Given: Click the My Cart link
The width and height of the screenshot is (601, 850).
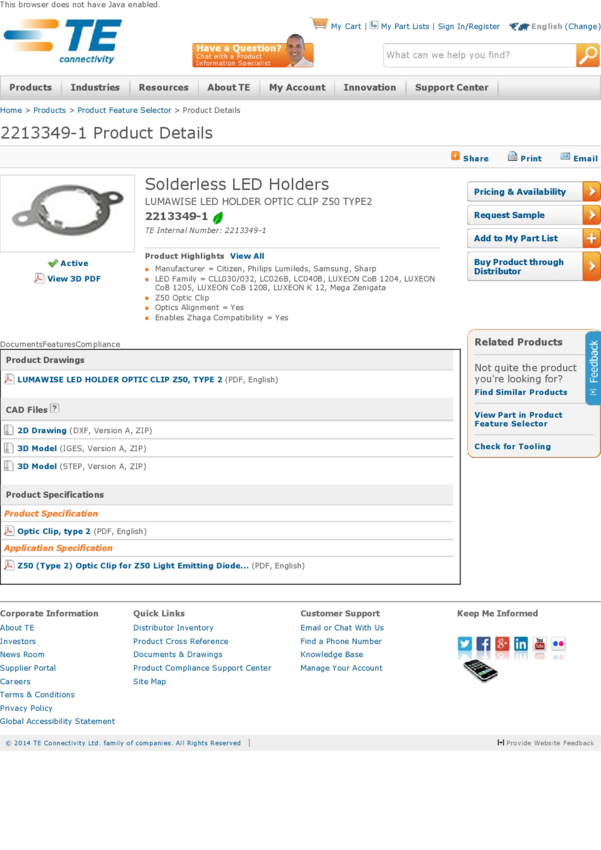Looking at the screenshot, I should click(346, 26).
